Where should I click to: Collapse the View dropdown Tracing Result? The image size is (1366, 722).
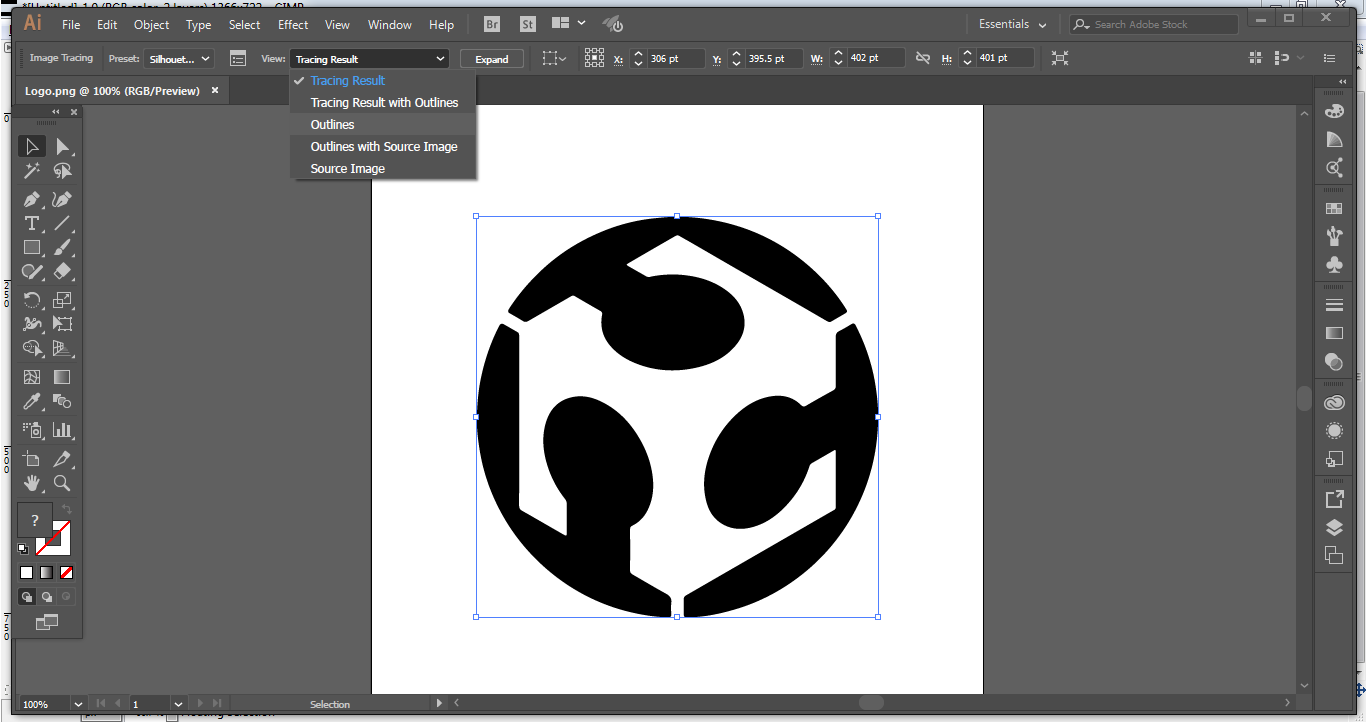[x=369, y=59]
